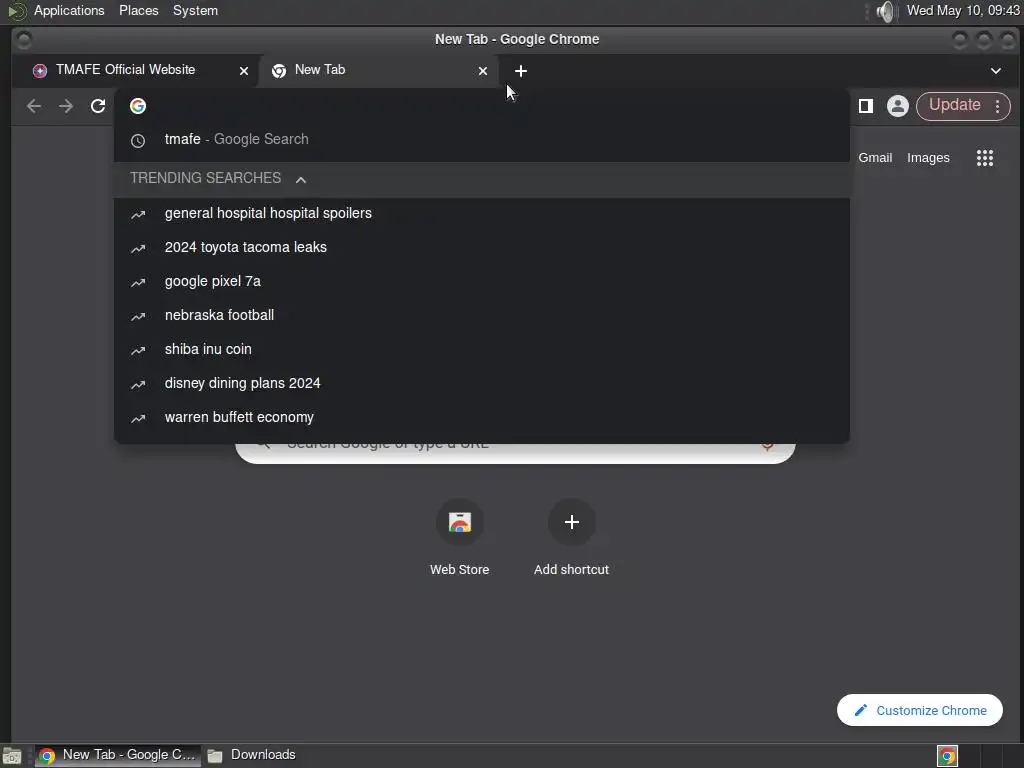Viewport: 1024px width, 768px height.
Task: Click the Update button in Chrome
Action: click(954, 105)
